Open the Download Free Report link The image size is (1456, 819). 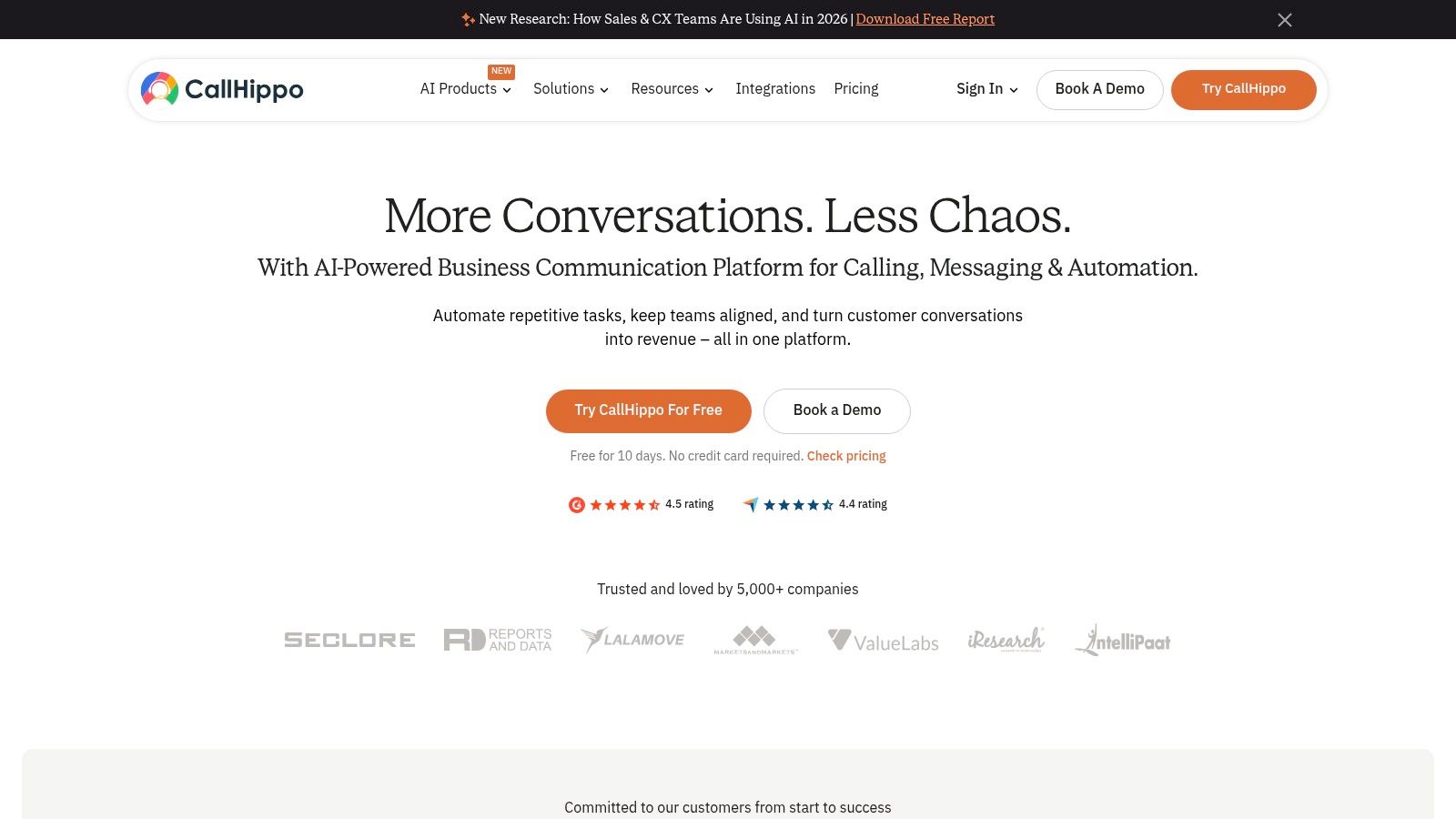(x=925, y=19)
